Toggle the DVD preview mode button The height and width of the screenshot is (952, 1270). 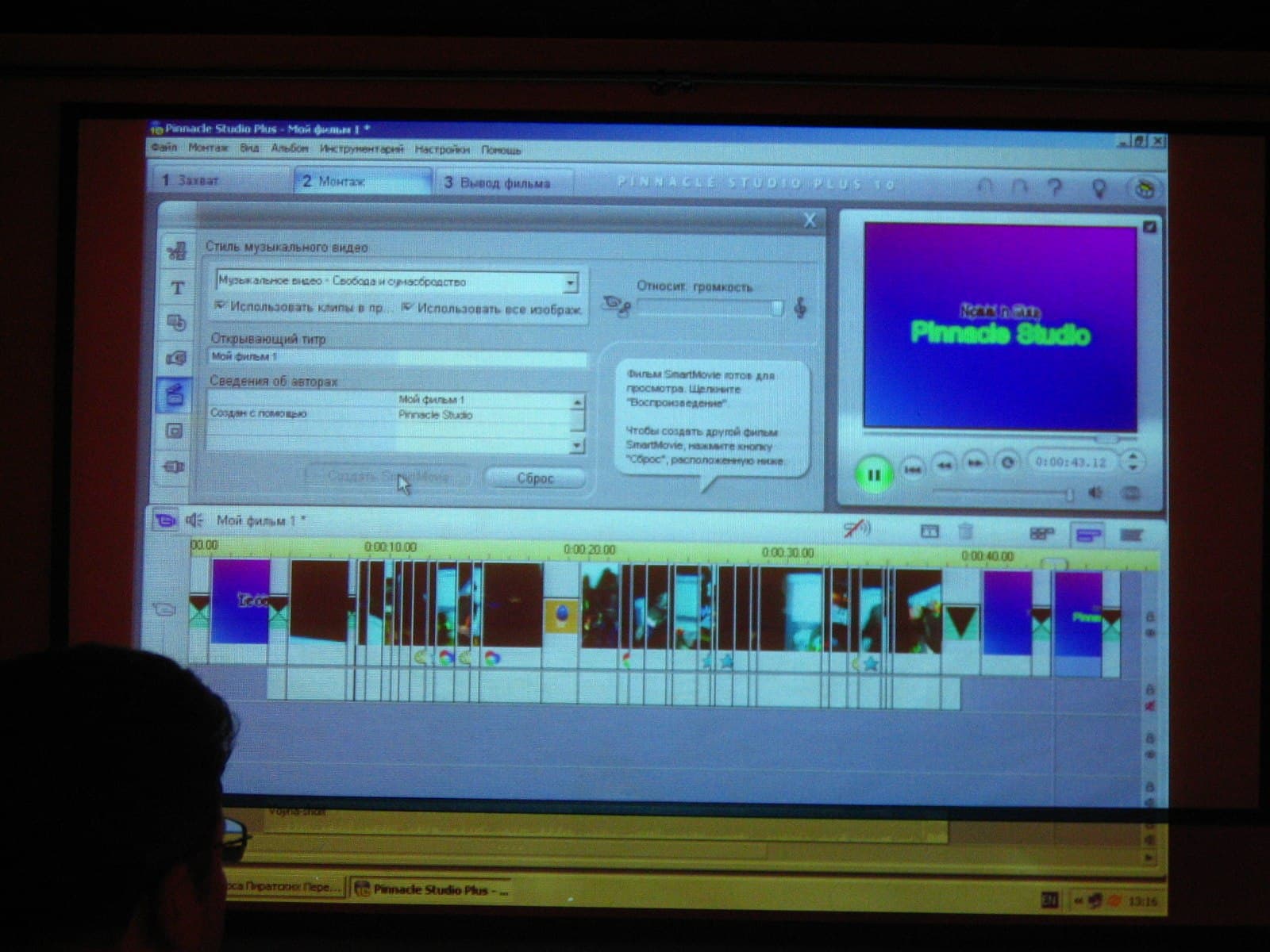click(x=1131, y=493)
